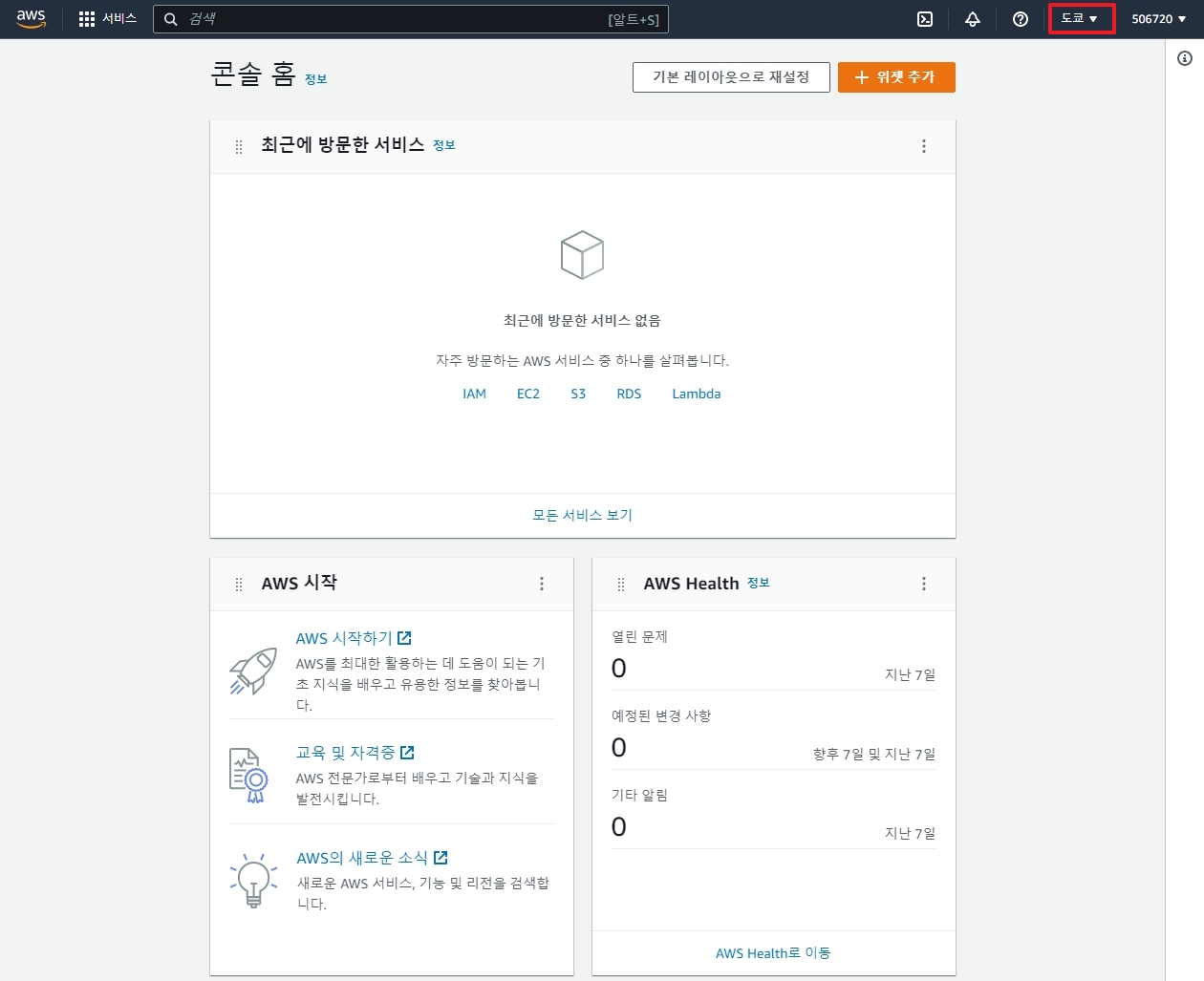This screenshot has height=981, width=1204.
Task: Click the 열린 문제 count value
Action: point(619,669)
